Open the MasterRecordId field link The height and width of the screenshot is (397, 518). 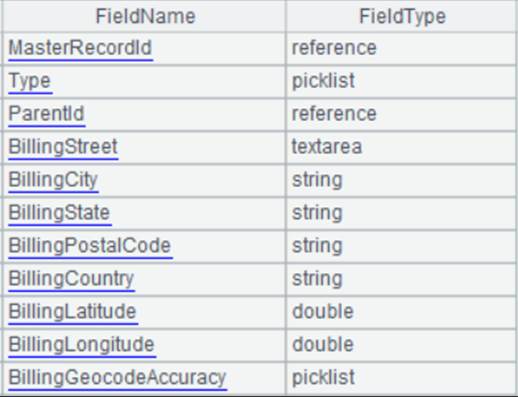coord(80,48)
